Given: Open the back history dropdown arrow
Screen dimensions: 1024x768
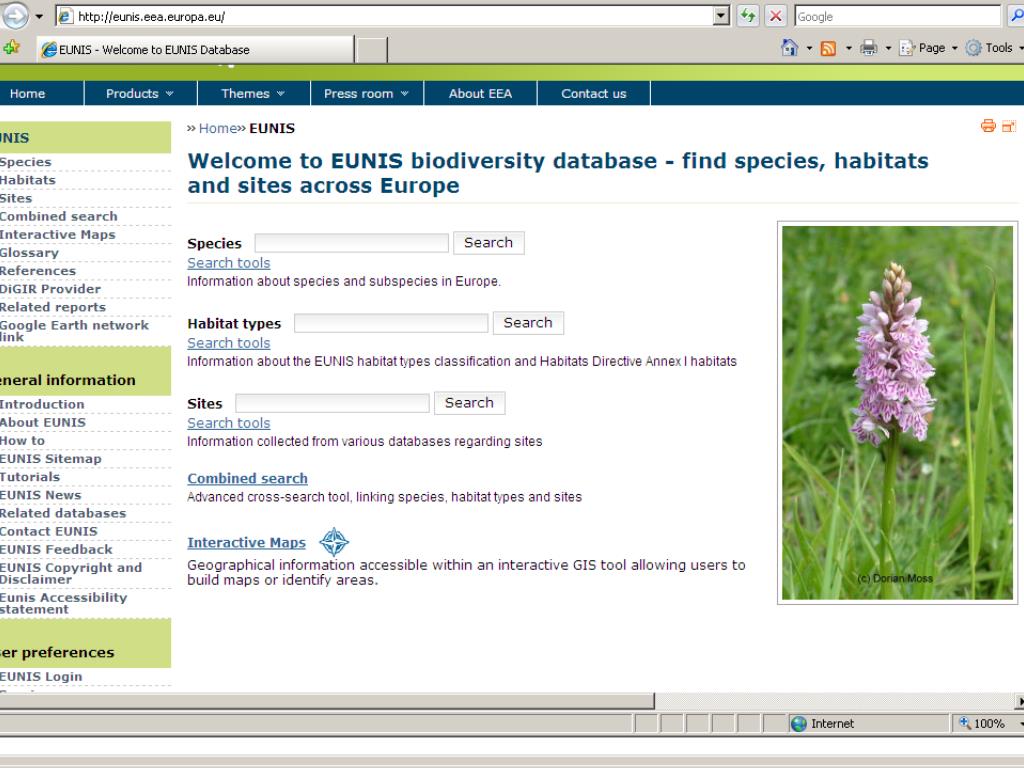Looking at the screenshot, I should 39,17.
